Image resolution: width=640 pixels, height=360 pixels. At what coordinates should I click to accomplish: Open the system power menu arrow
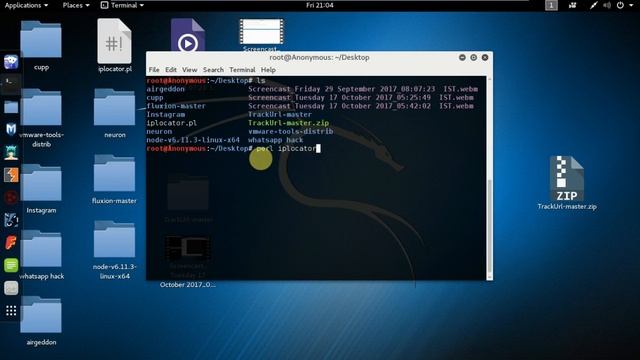[631, 5]
